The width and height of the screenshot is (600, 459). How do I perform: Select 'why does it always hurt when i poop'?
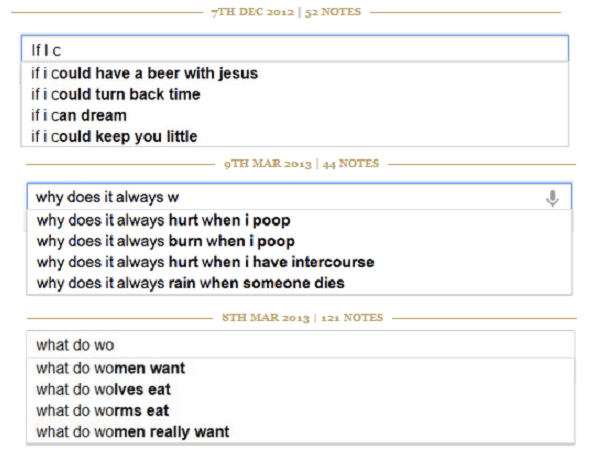299,220
